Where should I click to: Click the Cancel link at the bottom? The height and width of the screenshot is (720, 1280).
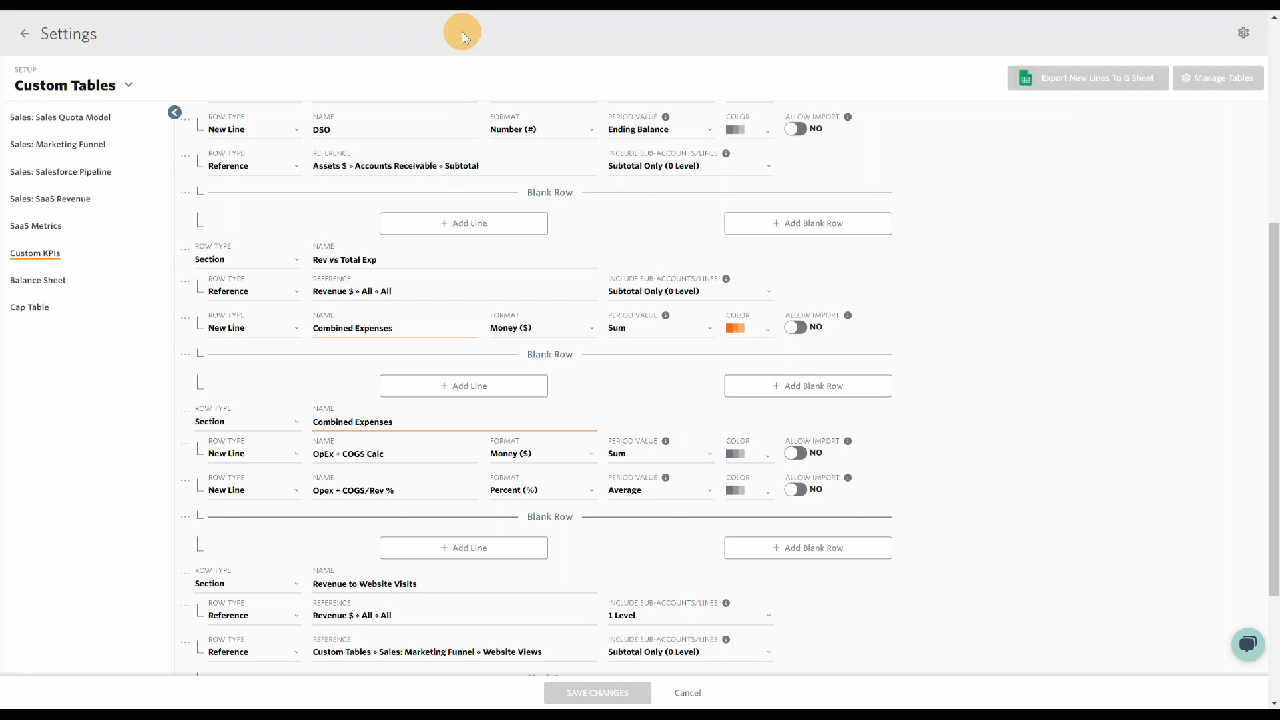[x=687, y=693]
